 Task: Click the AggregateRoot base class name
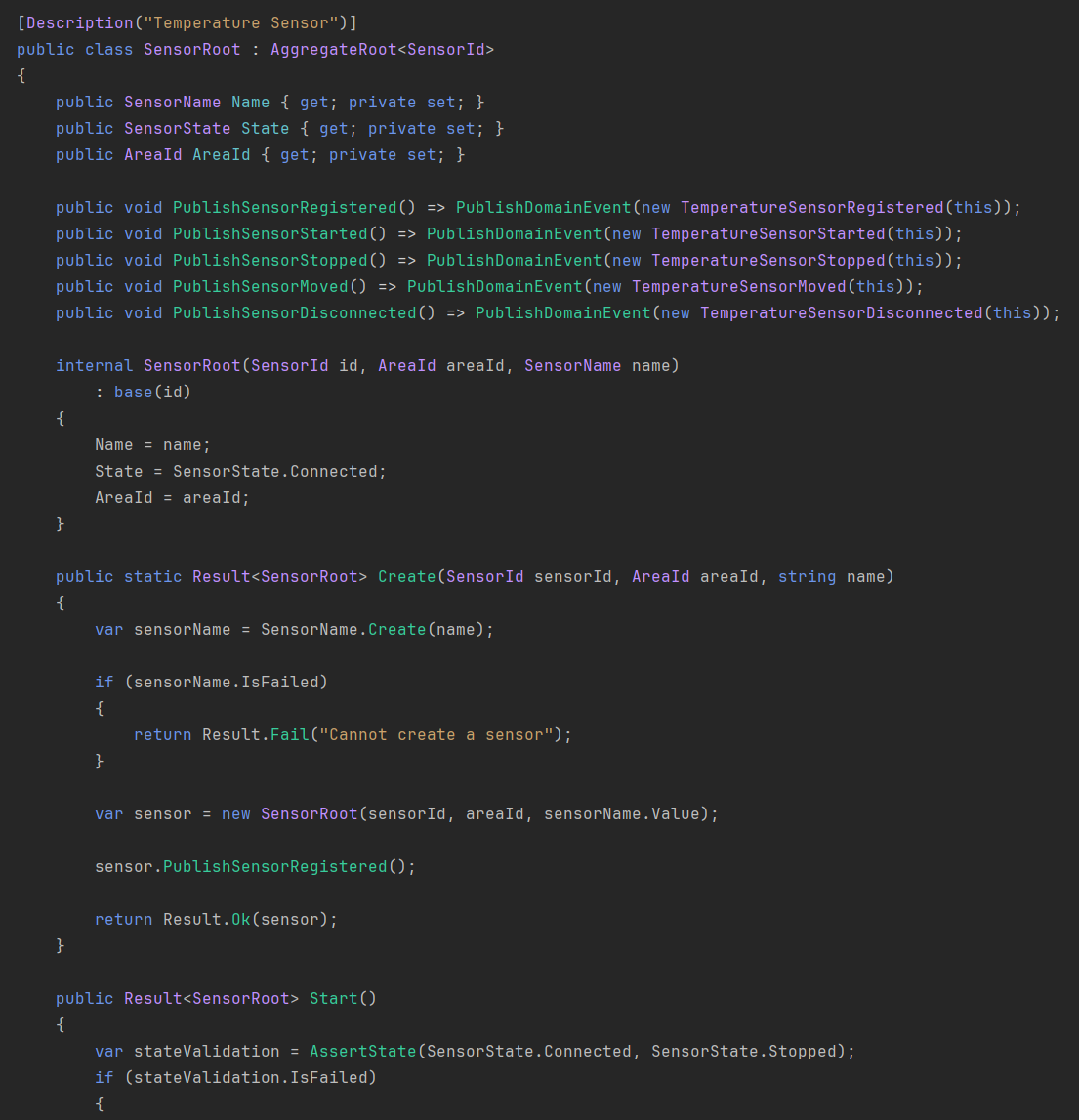coord(333,49)
